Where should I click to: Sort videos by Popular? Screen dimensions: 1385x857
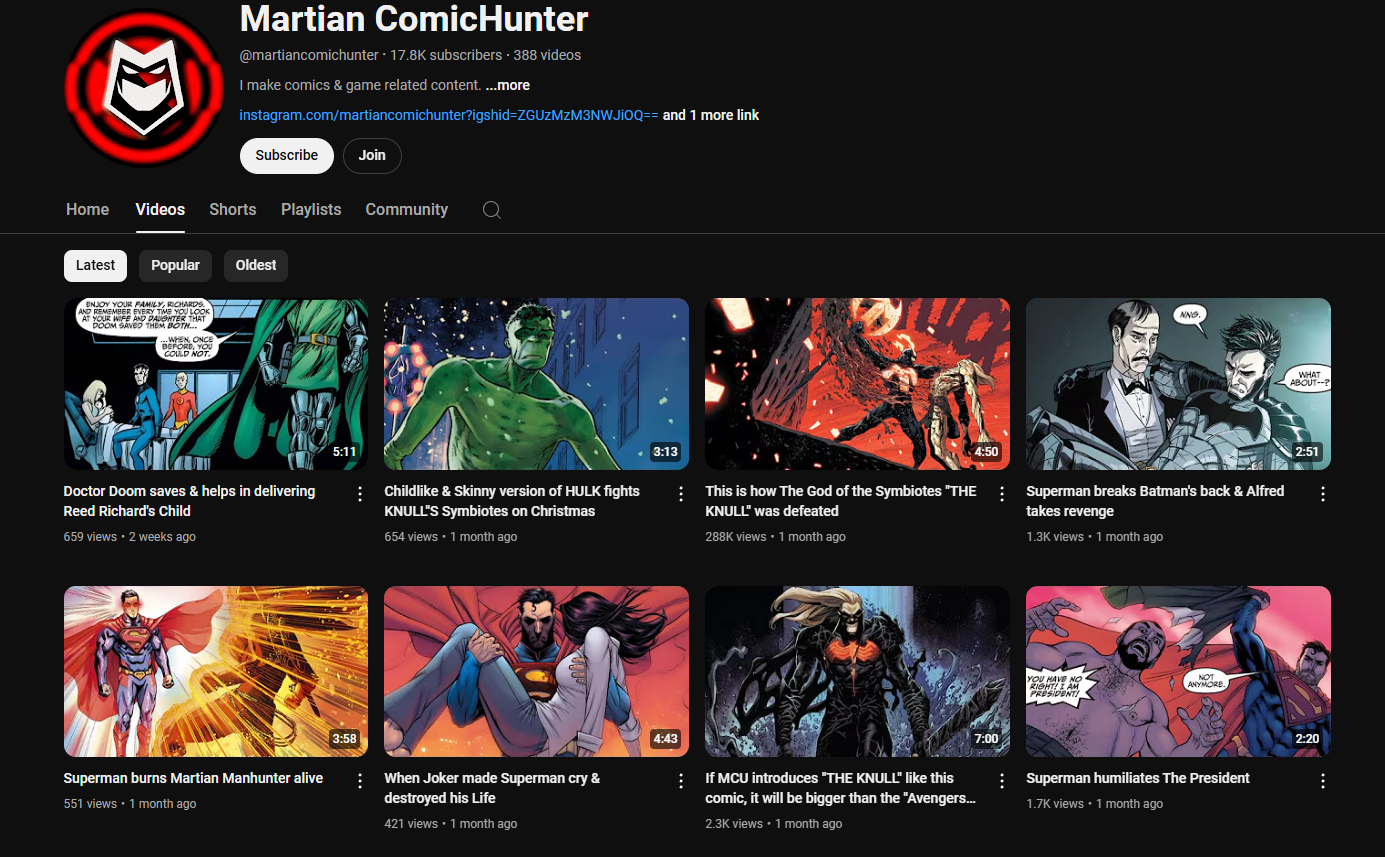pyautogui.click(x=175, y=265)
